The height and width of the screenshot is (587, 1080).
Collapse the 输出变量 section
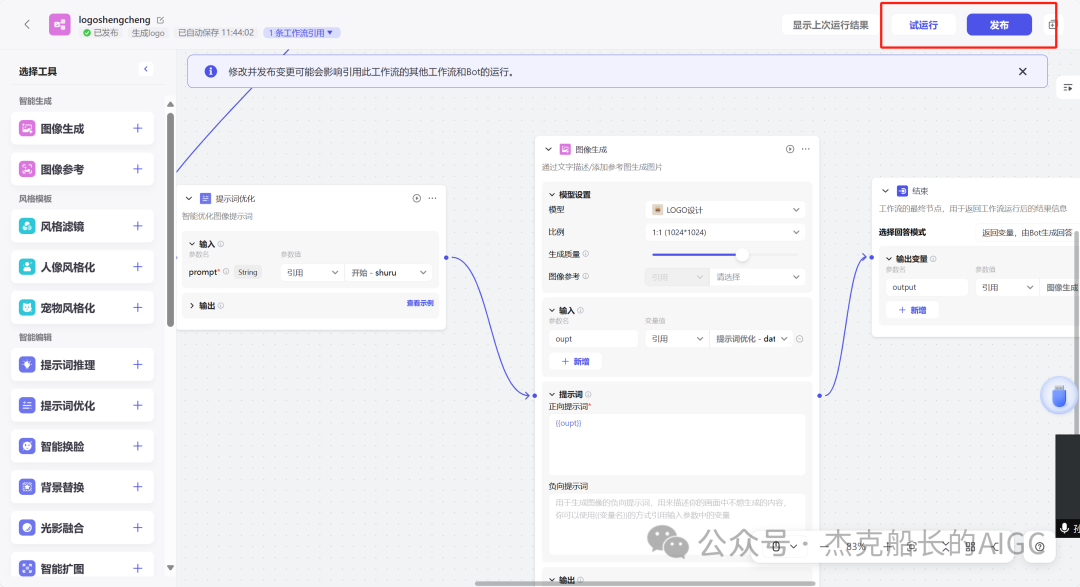click(x=889, y=259)
